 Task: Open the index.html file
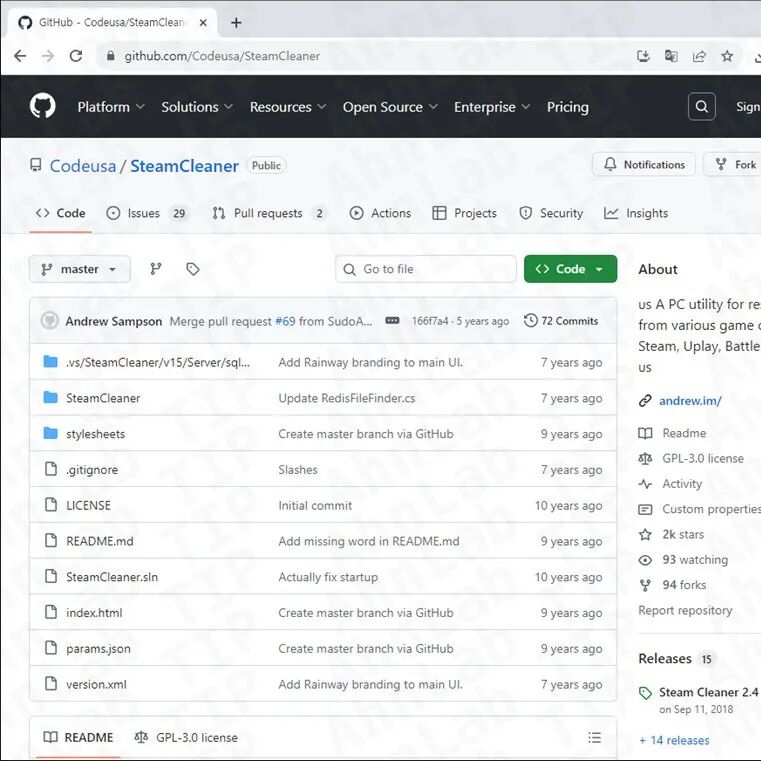point(94,612)
